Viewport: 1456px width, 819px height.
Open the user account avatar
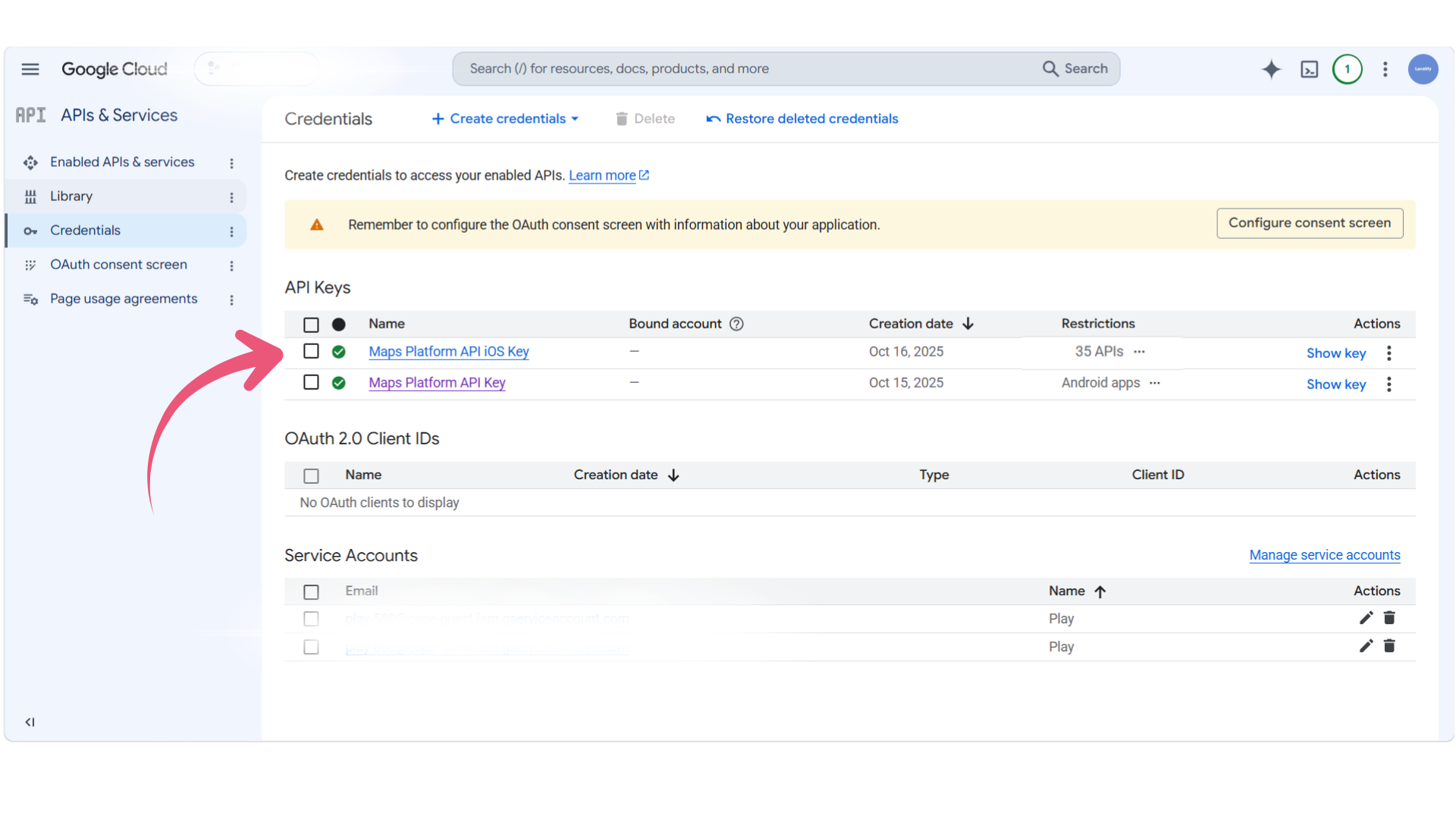point(1423,69)
